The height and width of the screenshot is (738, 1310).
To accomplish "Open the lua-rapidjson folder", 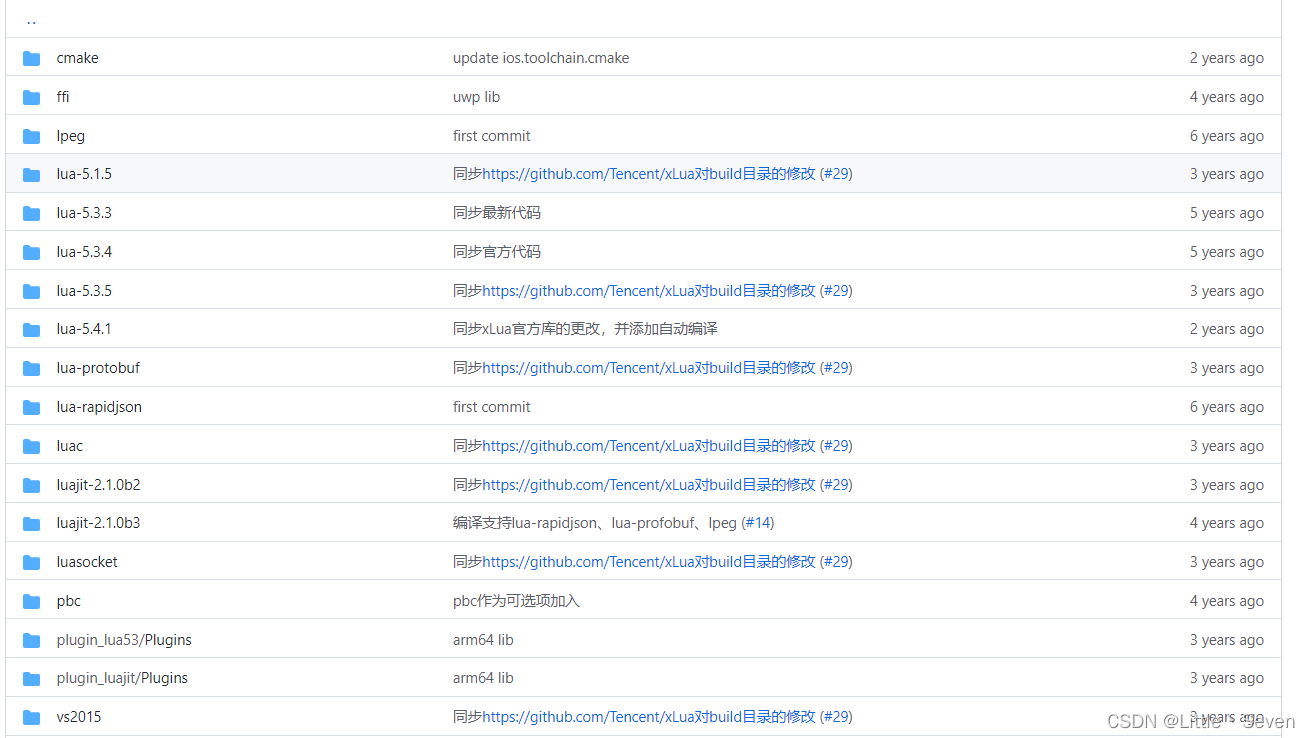I will [99, 406].
